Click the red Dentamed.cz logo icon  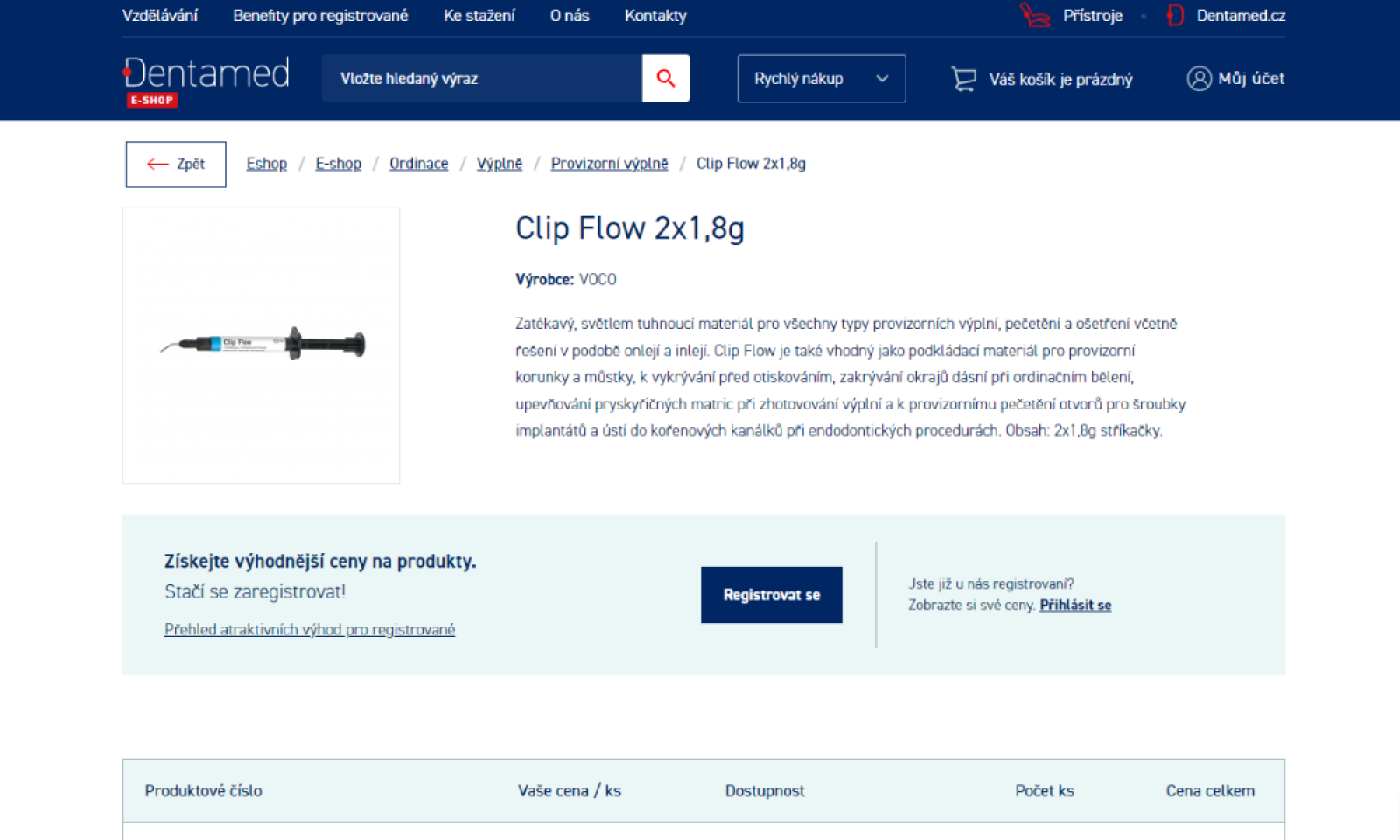tap(1175, 16)
